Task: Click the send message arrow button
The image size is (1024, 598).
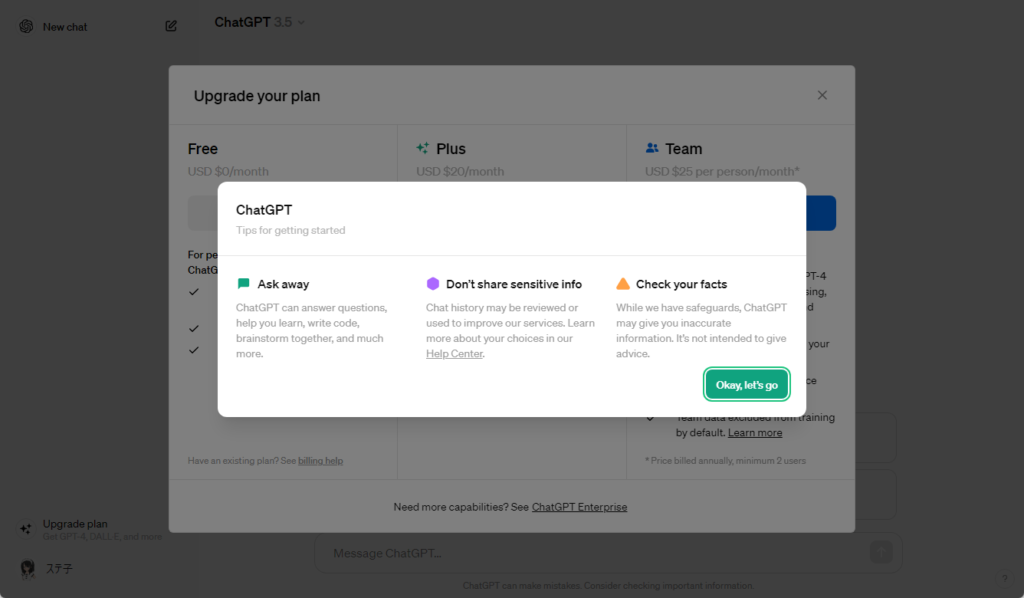Action: 880,552
